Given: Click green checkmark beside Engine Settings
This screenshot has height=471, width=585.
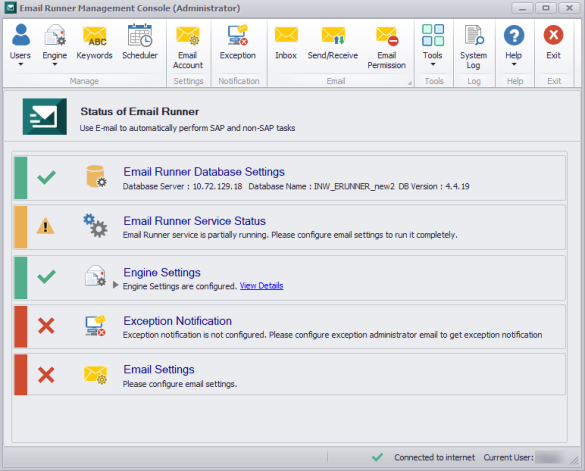Looking at the screenshot, I should point(46,276).
